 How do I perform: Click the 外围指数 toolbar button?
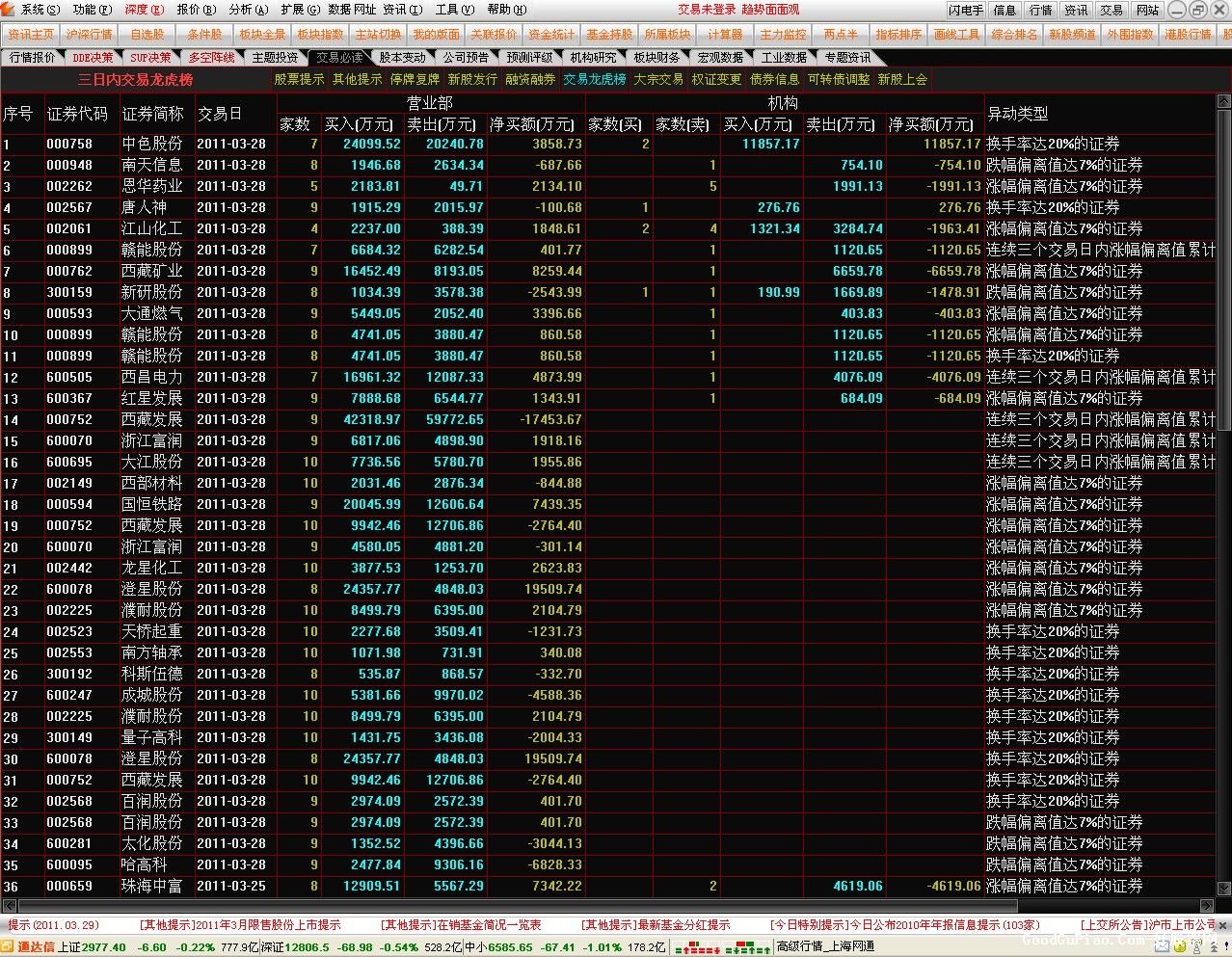1131,34
